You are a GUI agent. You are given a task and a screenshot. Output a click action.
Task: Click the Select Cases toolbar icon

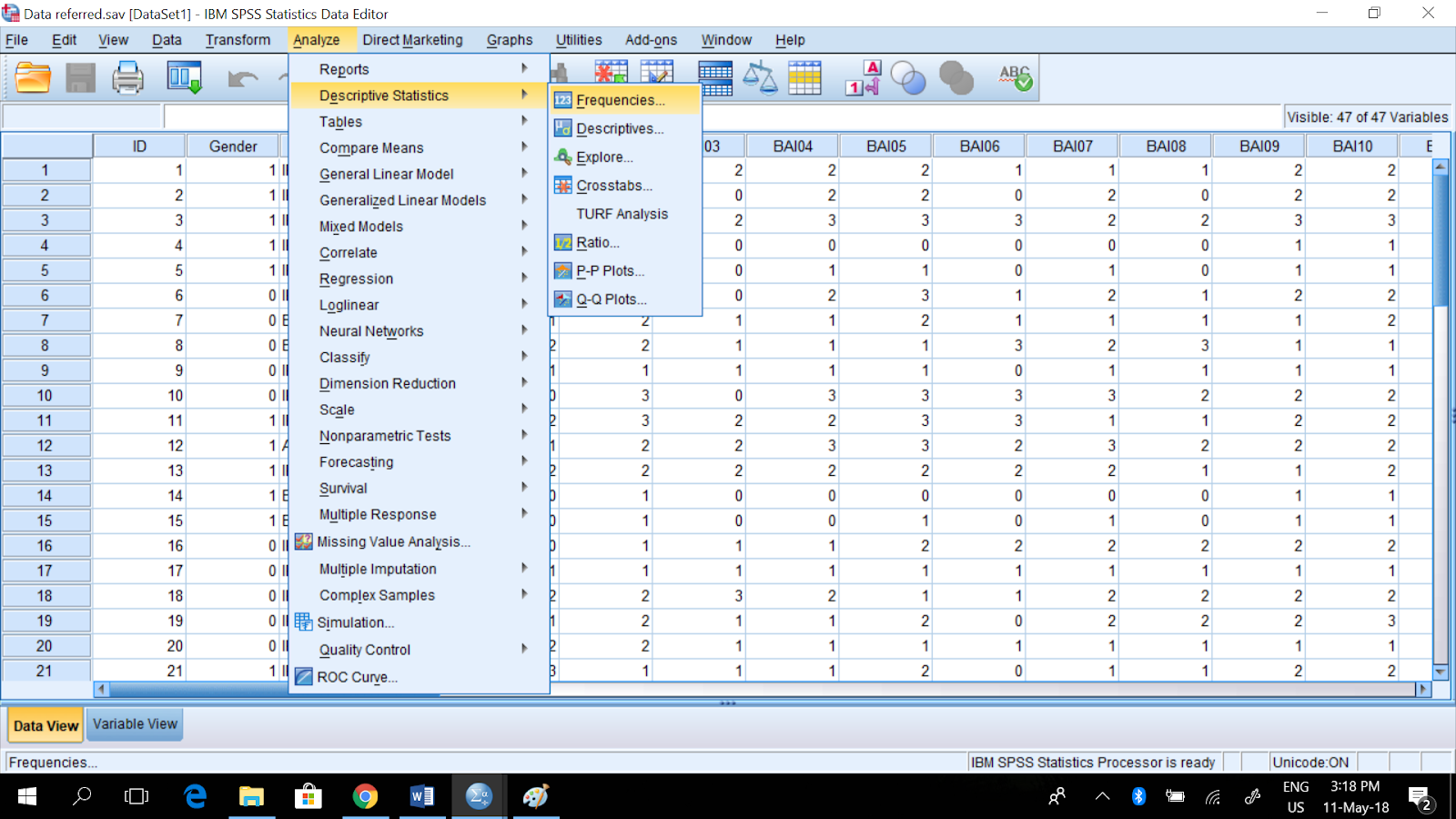804,78
